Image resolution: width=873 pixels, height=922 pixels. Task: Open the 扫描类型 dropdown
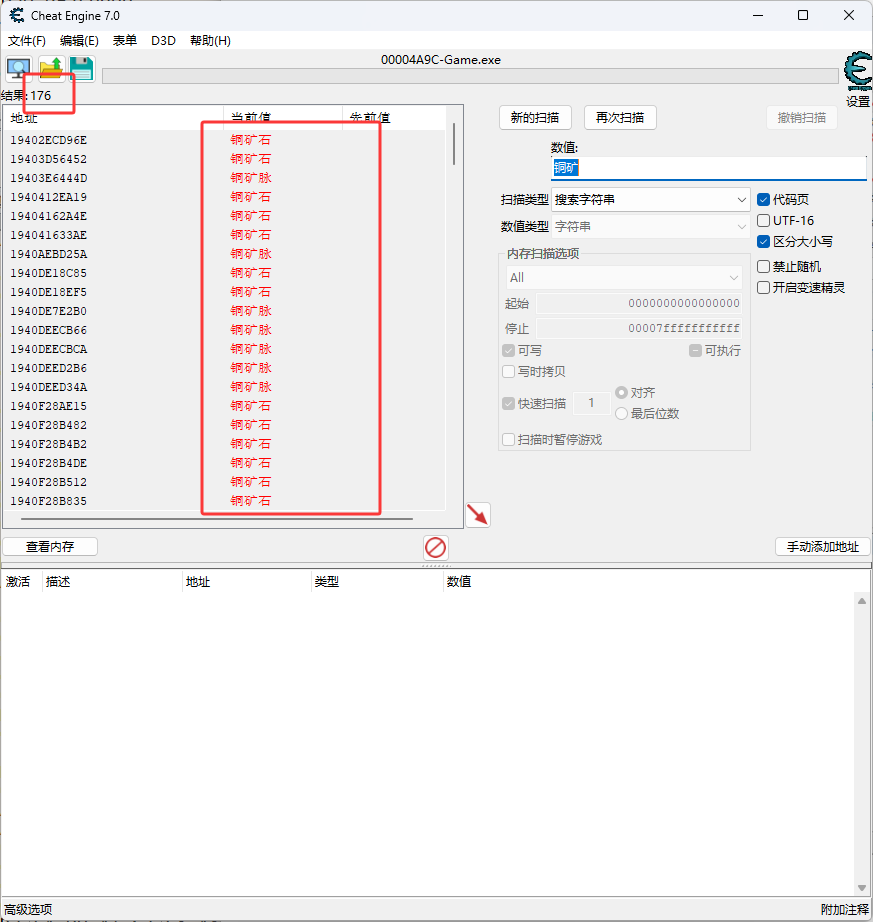[x=650, y=200]
